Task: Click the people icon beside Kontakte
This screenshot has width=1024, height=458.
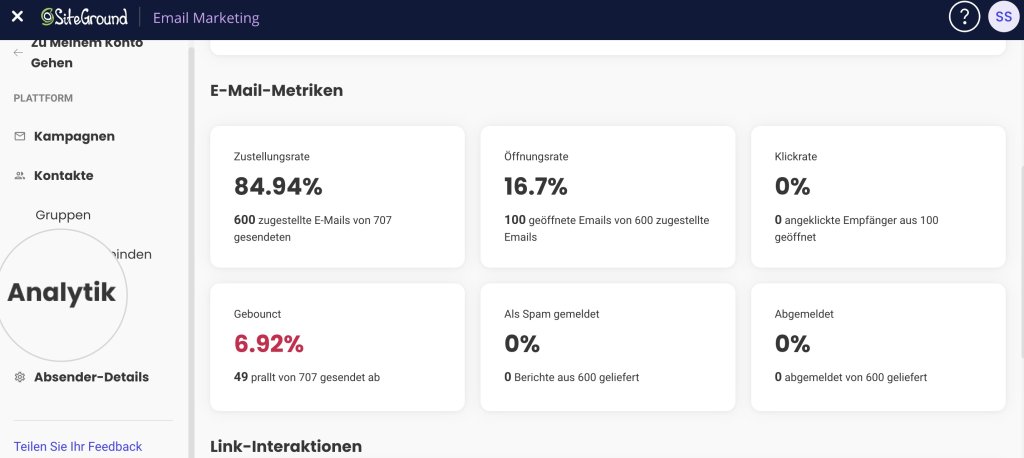Action: (x=20, y=176)
